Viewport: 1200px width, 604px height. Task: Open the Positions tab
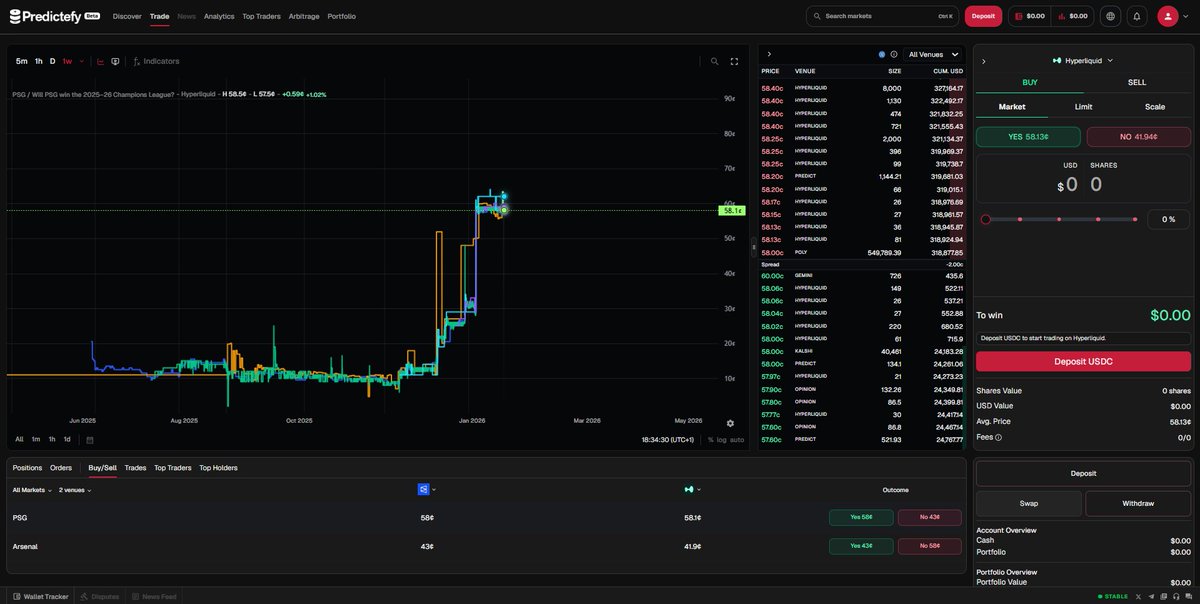click(27, 467)
